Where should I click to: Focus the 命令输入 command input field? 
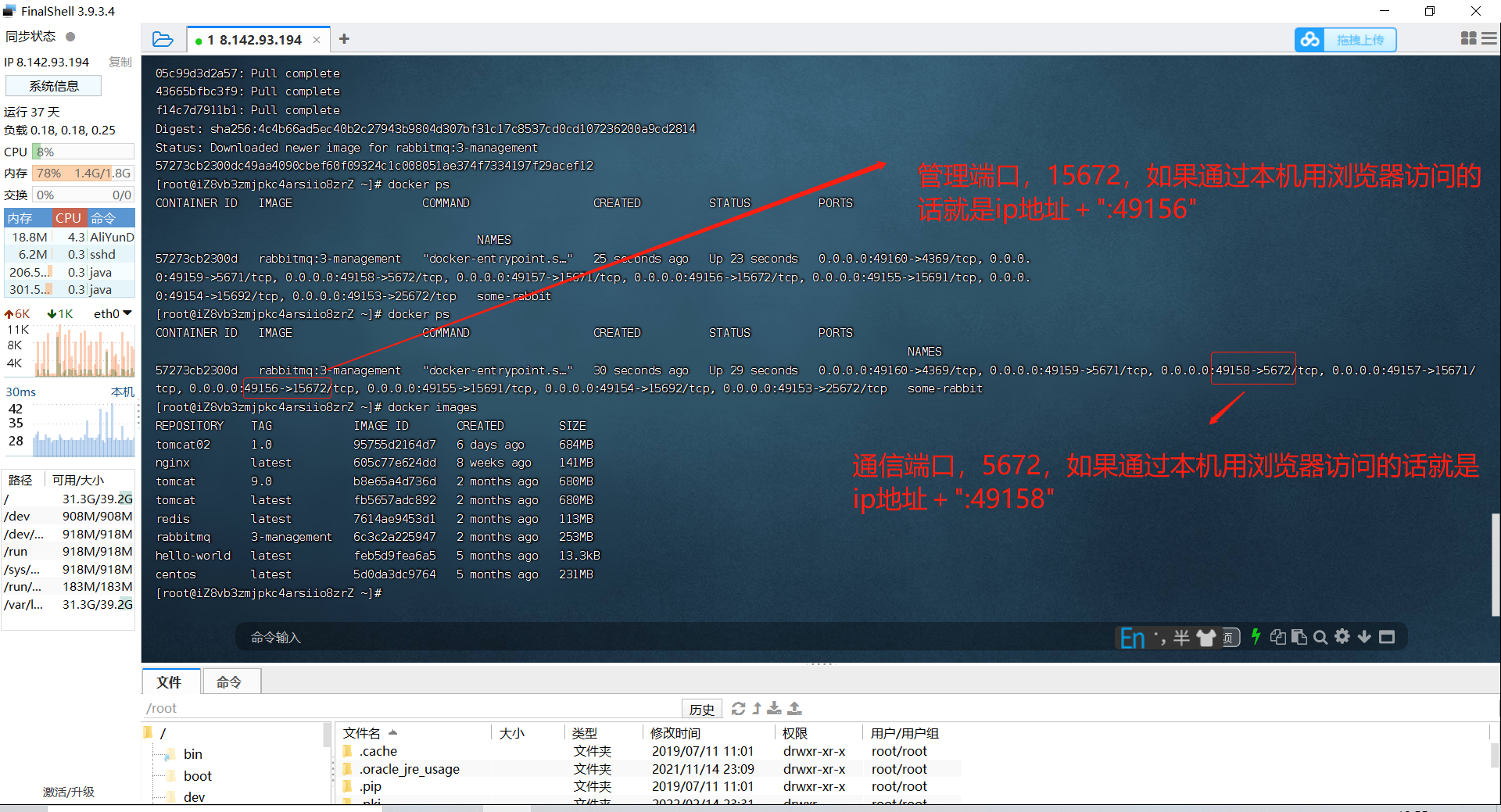coord(672,638)
